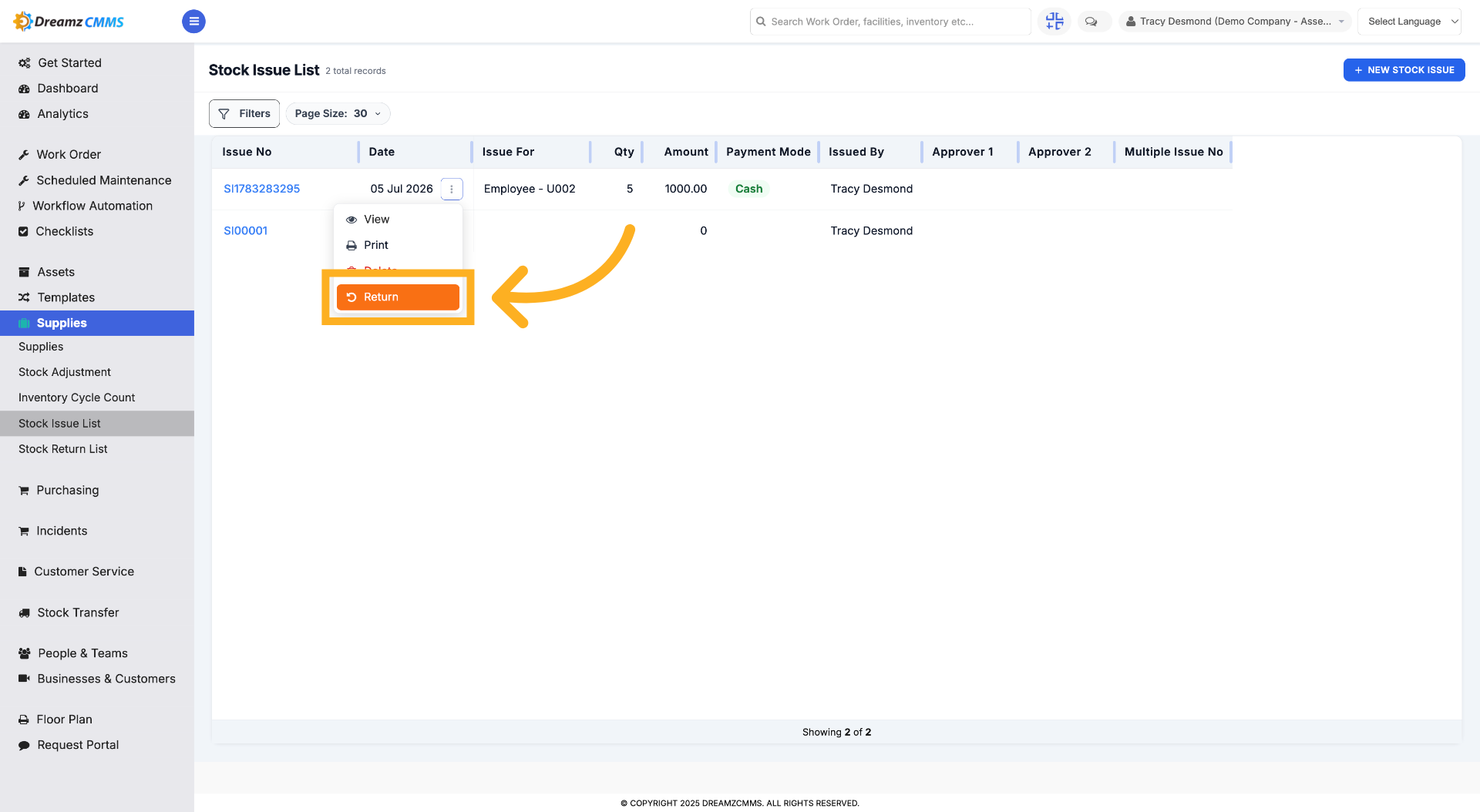Click the 1000.00 amount cell
The height and width of the screenshot is (812, 1480).
[x=685, y=189]
